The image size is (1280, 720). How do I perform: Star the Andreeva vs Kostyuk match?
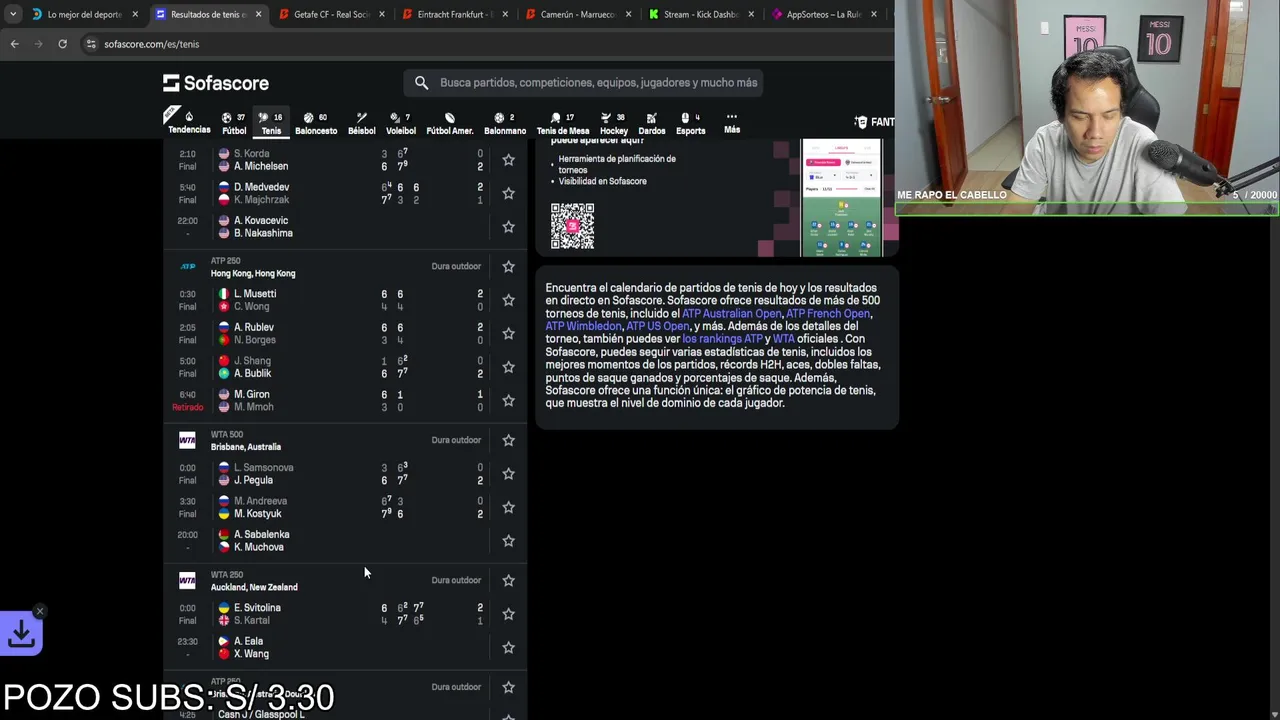coord(508,507)
